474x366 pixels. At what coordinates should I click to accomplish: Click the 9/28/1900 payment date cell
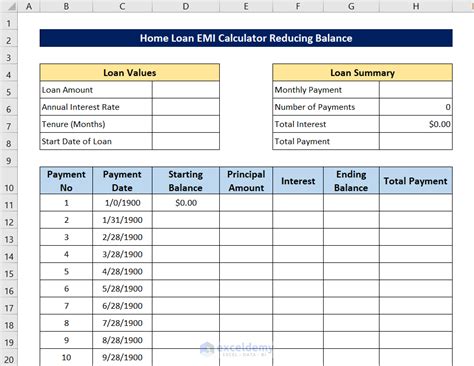point(122,357)
